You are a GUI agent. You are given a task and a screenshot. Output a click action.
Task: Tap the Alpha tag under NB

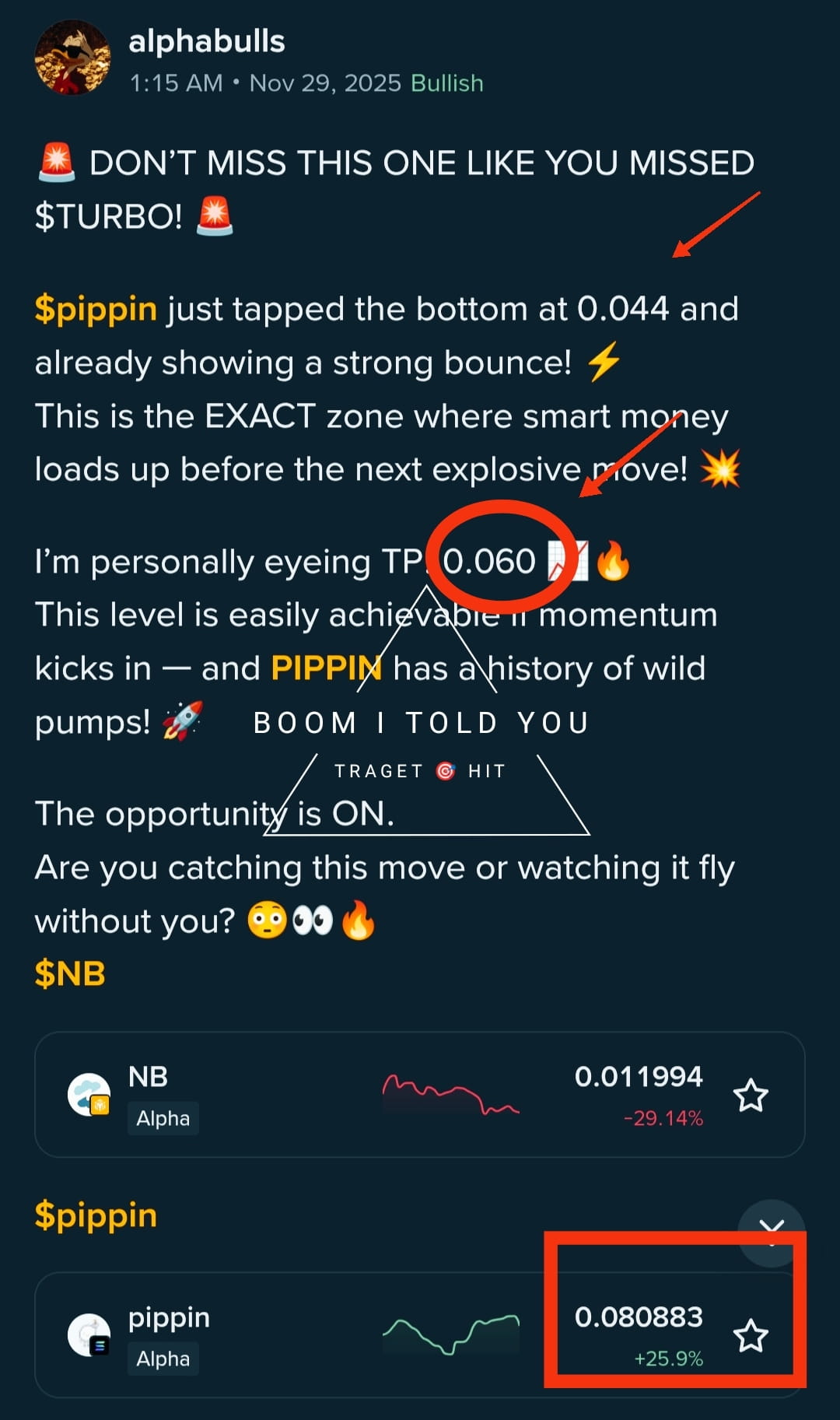click(163, 1118)
